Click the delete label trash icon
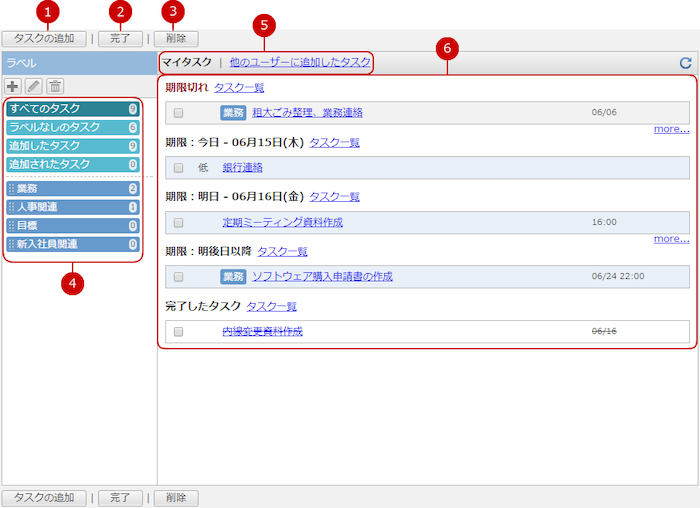Image resolution: width=700 pixels, height=508 pixels. pyautogui.click(x=55, y=87)
